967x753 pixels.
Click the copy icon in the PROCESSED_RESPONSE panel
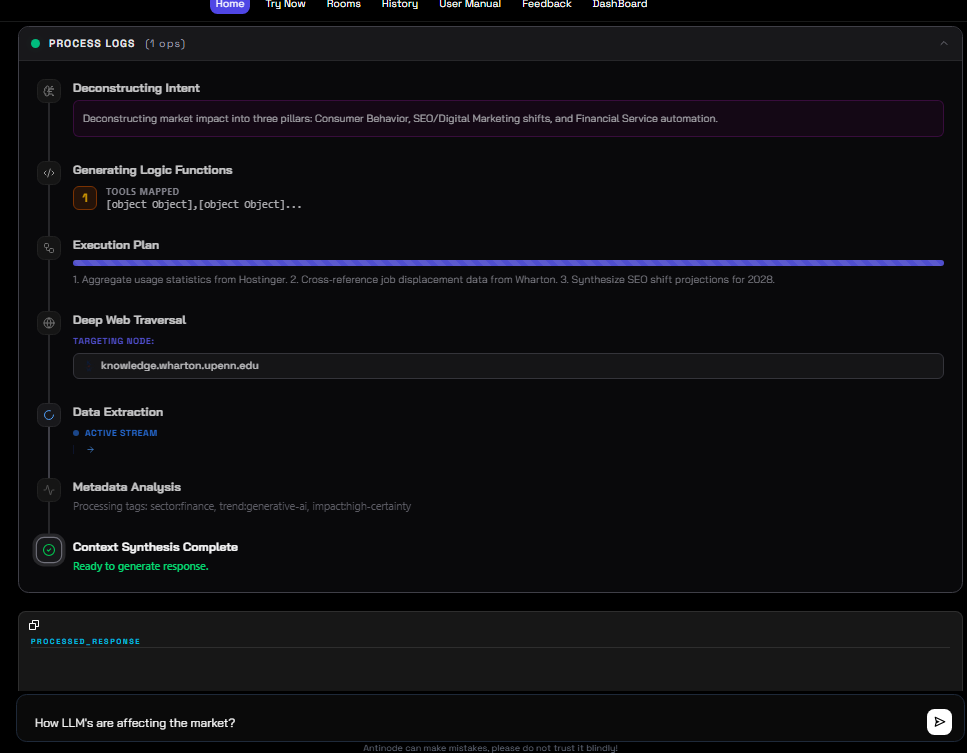[33, 624]
